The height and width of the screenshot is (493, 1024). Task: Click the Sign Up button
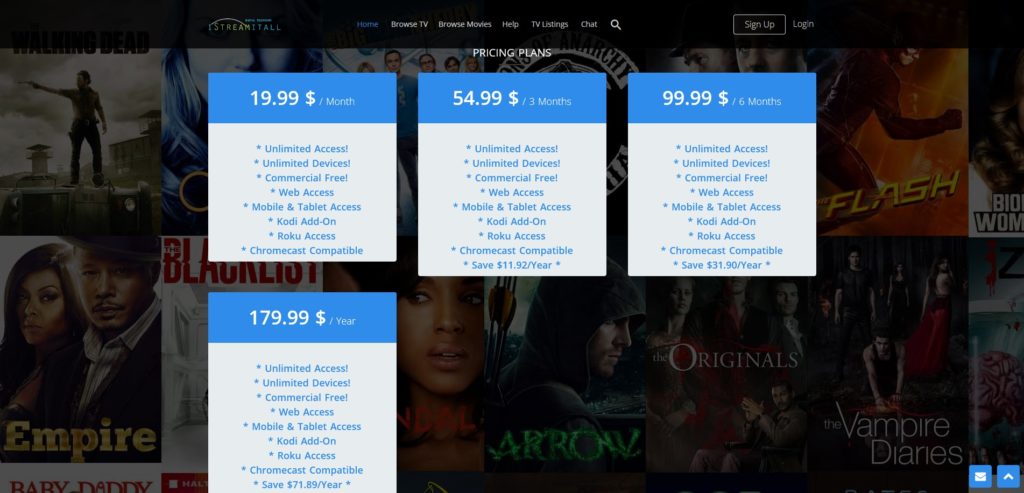click(x=759, y=24)
